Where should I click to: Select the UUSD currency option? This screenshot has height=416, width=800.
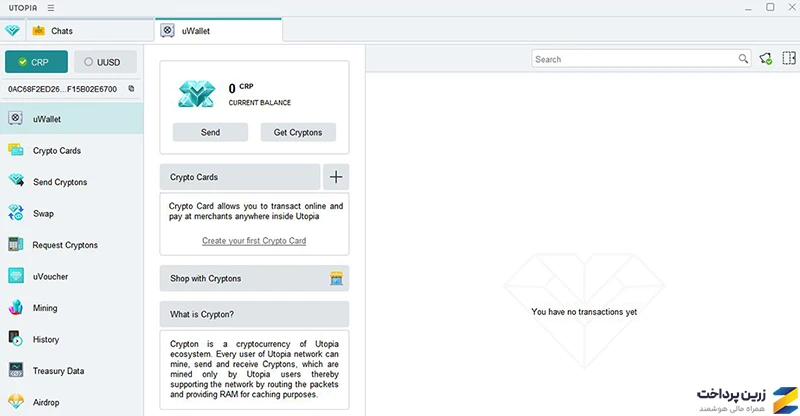[x=106, y=62]
